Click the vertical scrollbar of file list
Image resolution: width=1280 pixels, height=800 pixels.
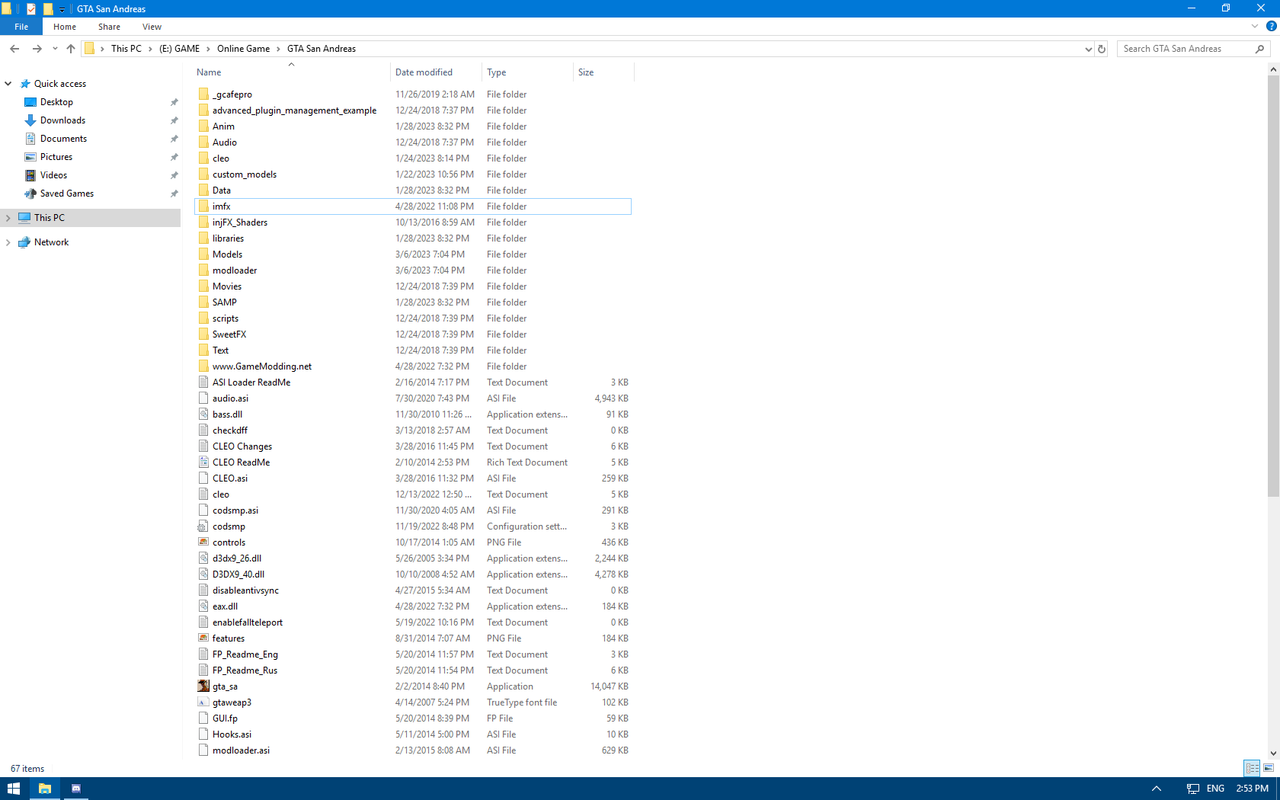pos(1273,287)
